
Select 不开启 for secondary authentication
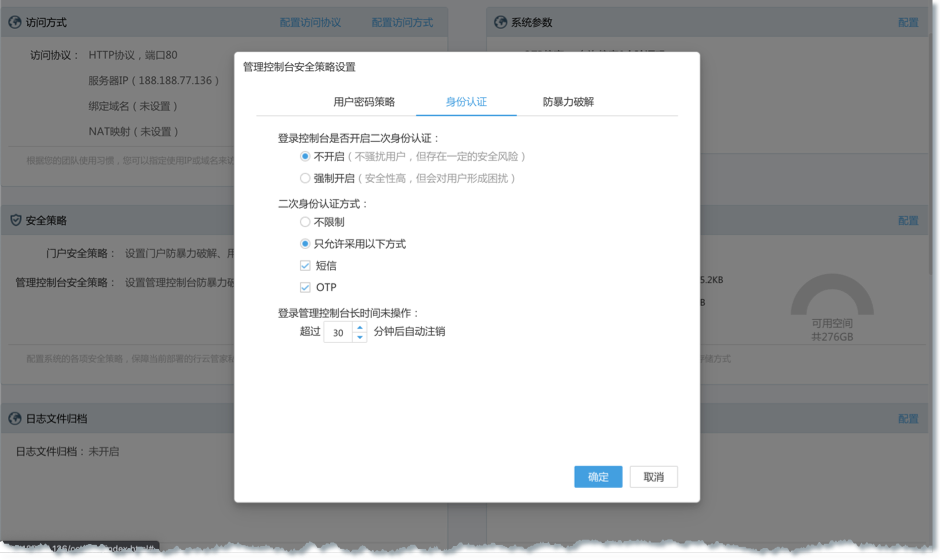(305, 157)
